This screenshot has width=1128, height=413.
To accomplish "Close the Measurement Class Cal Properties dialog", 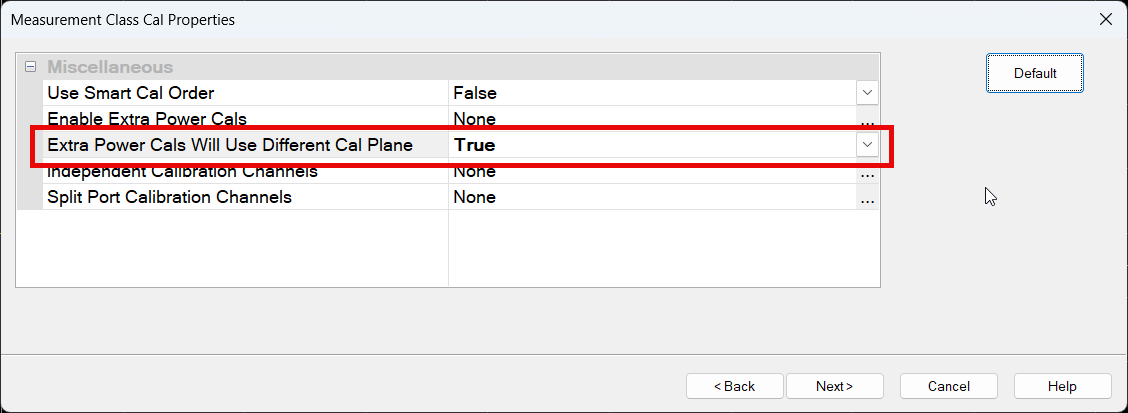I will coord(1106,19).
